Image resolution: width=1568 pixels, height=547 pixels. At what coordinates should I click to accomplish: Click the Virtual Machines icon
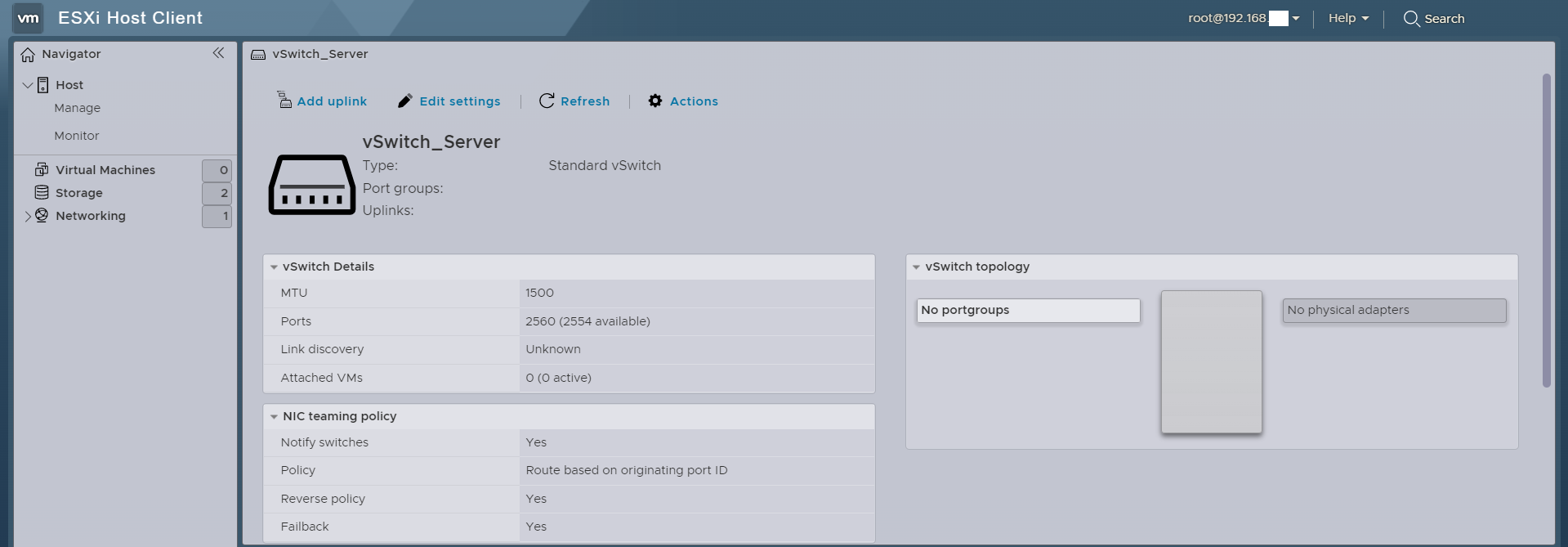click(x=42, y=169)
